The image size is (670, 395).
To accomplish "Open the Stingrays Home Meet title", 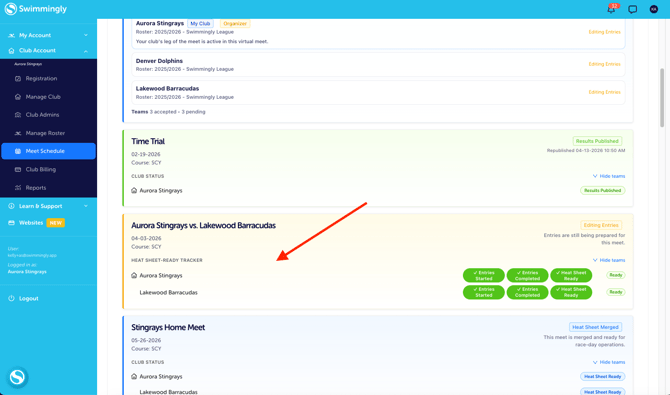I will [168, 327].
